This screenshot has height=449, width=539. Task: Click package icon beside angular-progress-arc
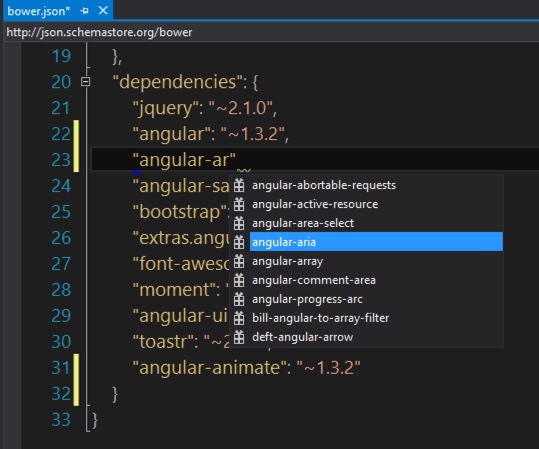(x=239, y=299)
